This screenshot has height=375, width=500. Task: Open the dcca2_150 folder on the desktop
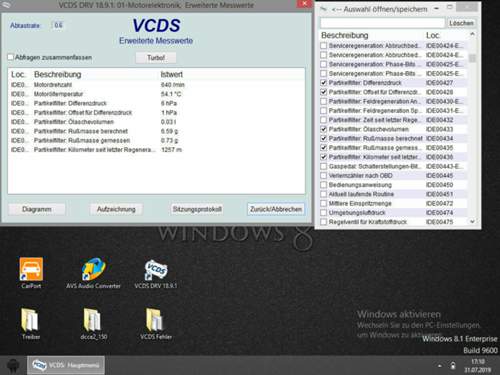tap(93, 324)
